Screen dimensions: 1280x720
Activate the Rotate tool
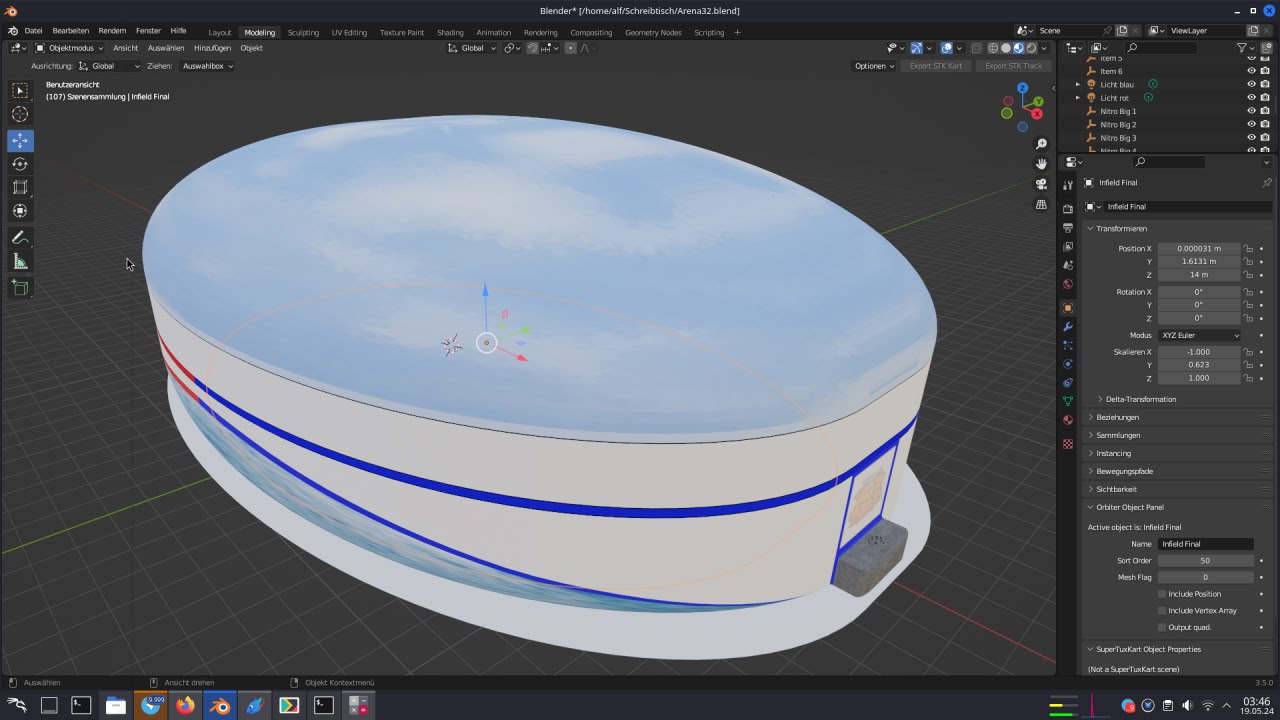pos(20,164)
